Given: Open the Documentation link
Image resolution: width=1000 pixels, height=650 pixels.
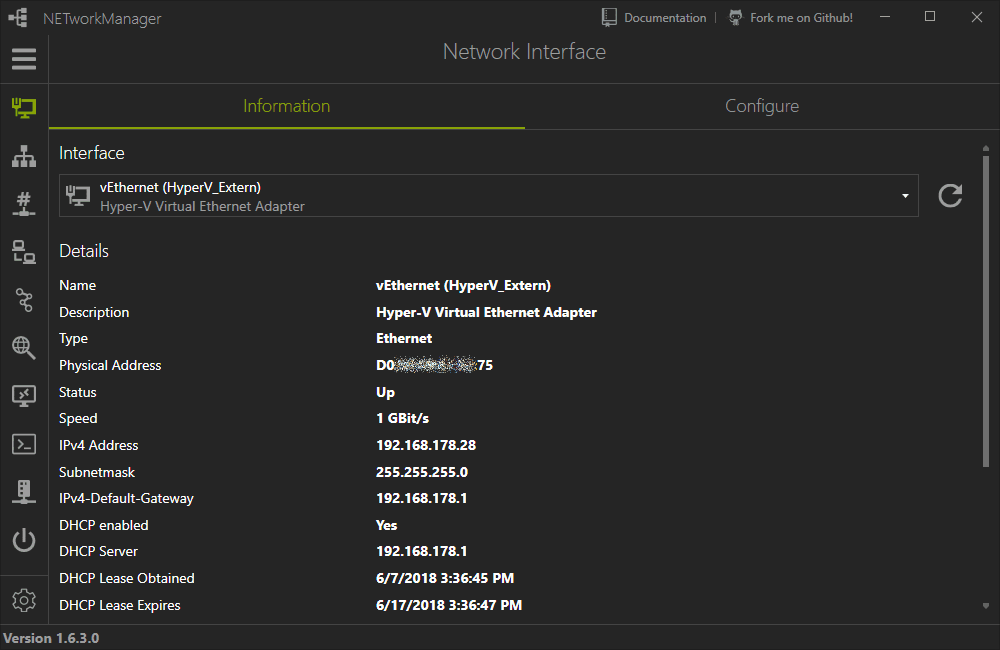Looking at the screenshot, I should tap(665, 17).
